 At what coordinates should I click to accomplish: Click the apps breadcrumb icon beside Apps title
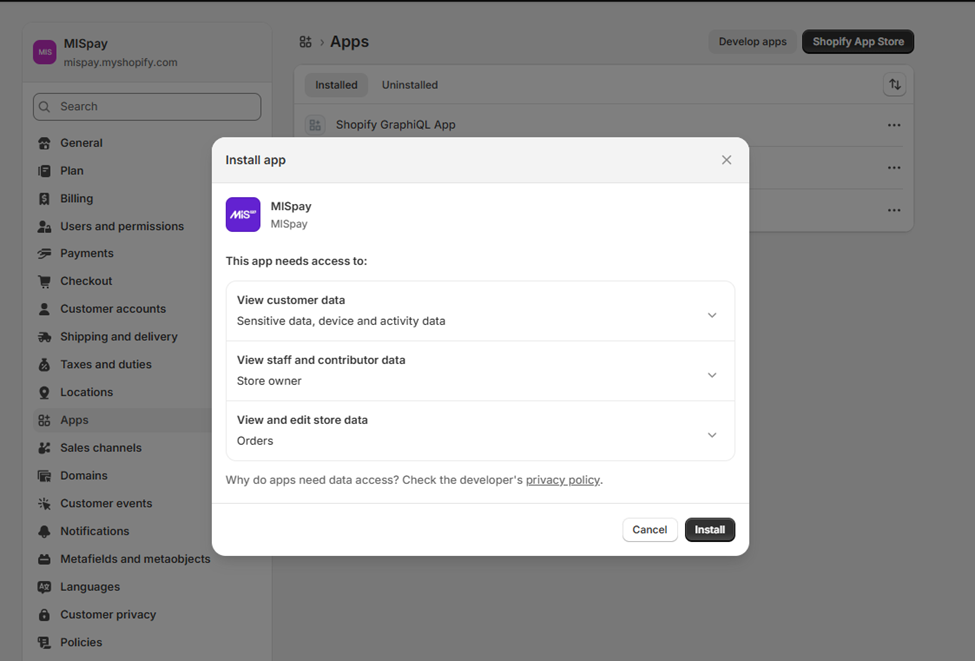click(305, 42)
